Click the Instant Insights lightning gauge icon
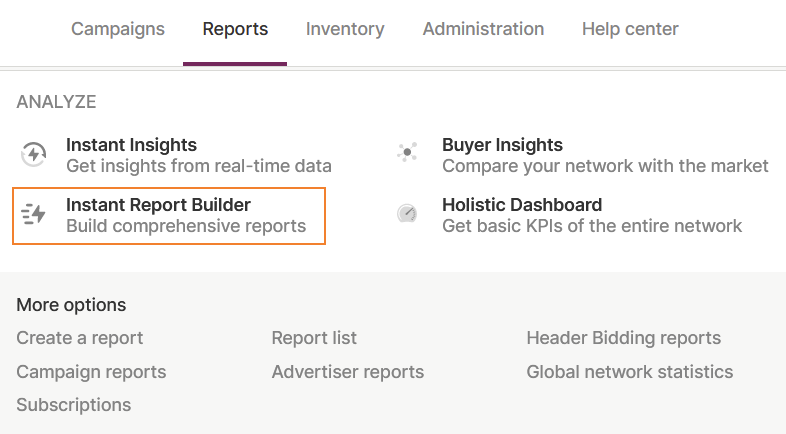This screenshot has width=786, height=434. [34, 154]
